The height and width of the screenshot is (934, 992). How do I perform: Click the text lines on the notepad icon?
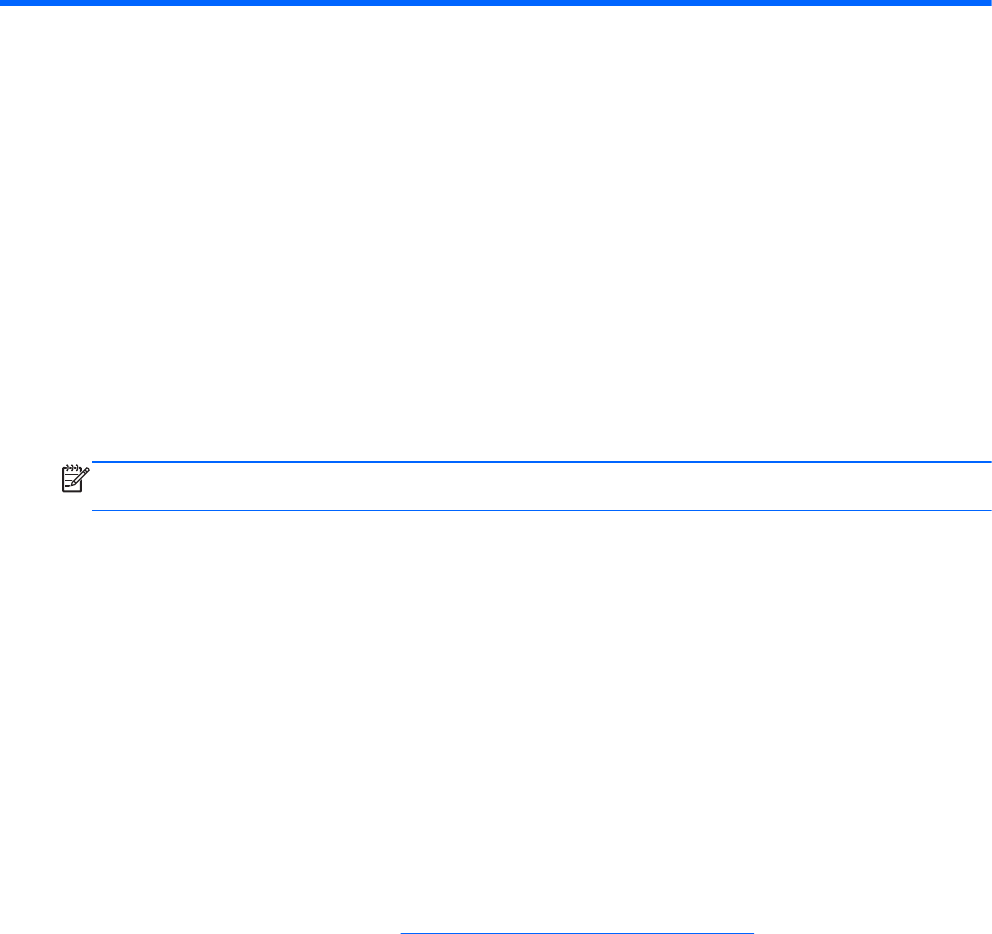click(70, 481)
